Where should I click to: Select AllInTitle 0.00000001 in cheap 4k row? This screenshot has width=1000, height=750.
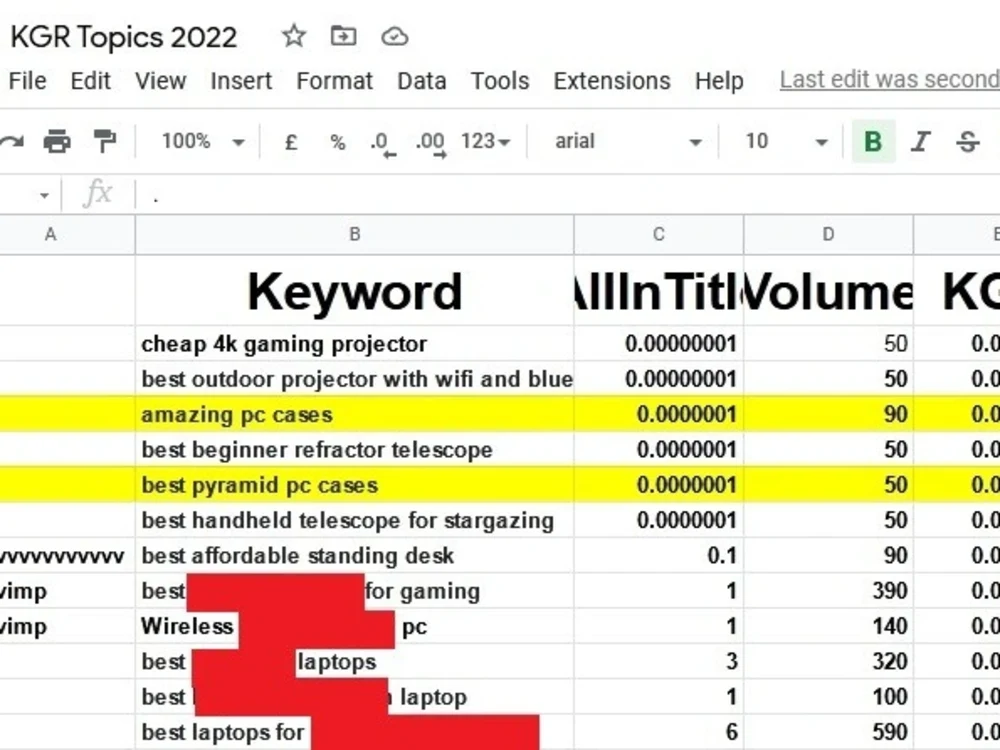click(659, 344)
